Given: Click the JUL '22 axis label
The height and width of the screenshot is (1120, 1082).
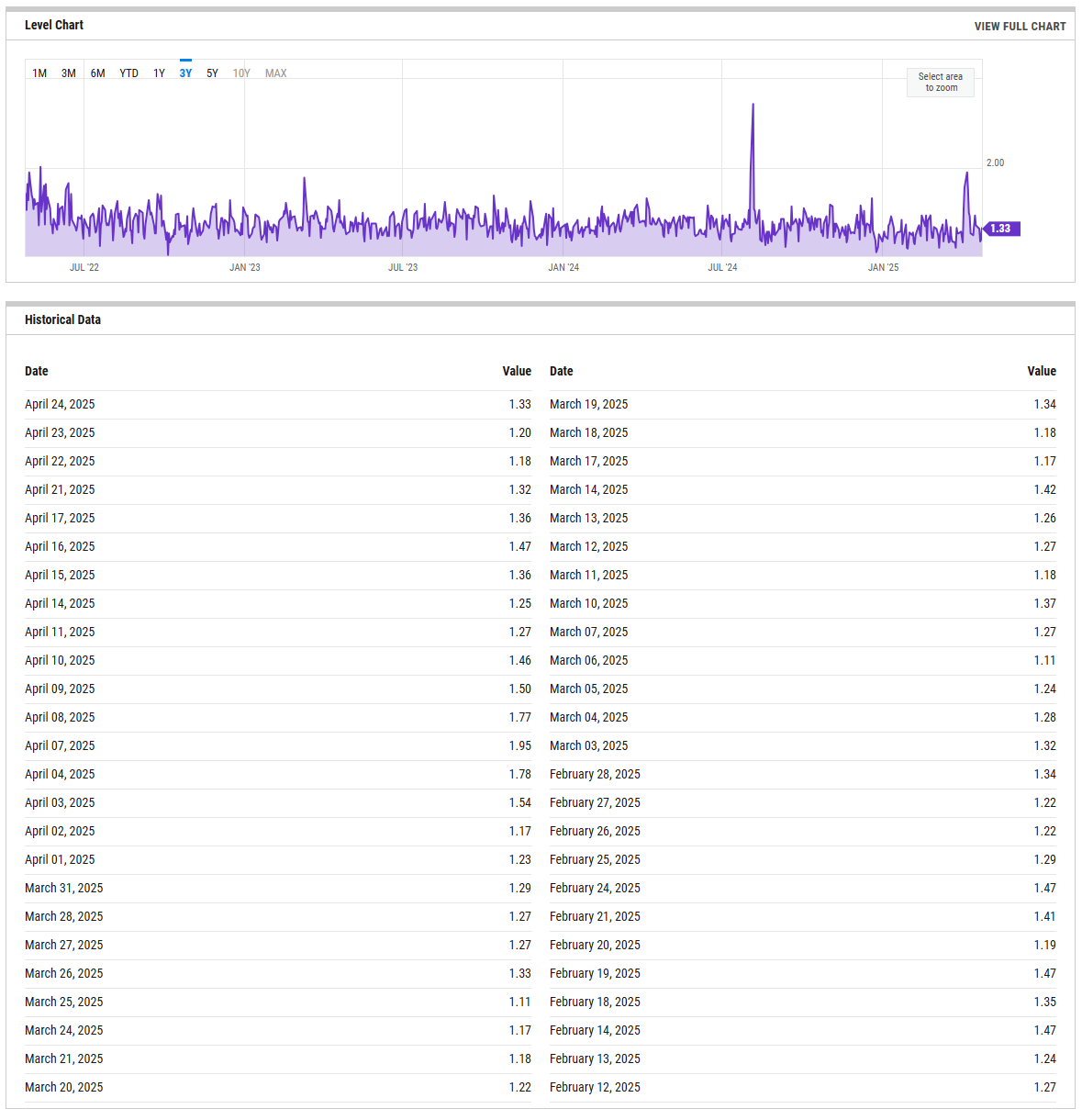Looking at the screenshot, I should (x=84, y=268).
